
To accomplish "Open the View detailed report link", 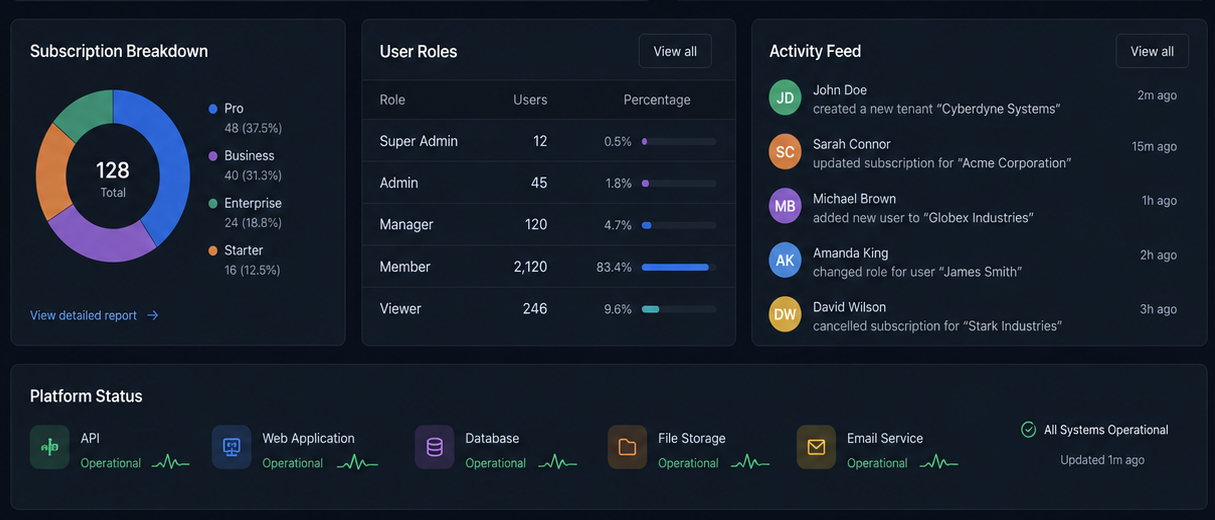I will (x=94, y=315).
